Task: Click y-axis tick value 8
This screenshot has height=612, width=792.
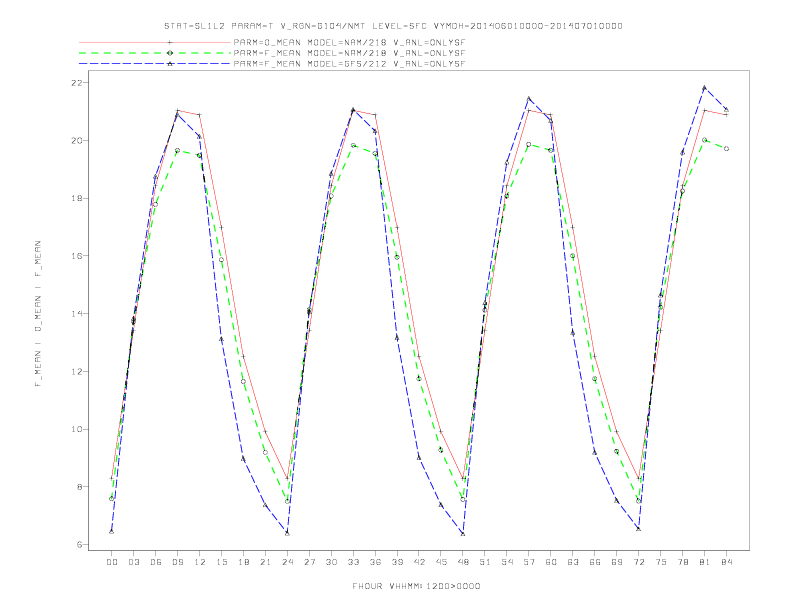Action: coord(79,487)
